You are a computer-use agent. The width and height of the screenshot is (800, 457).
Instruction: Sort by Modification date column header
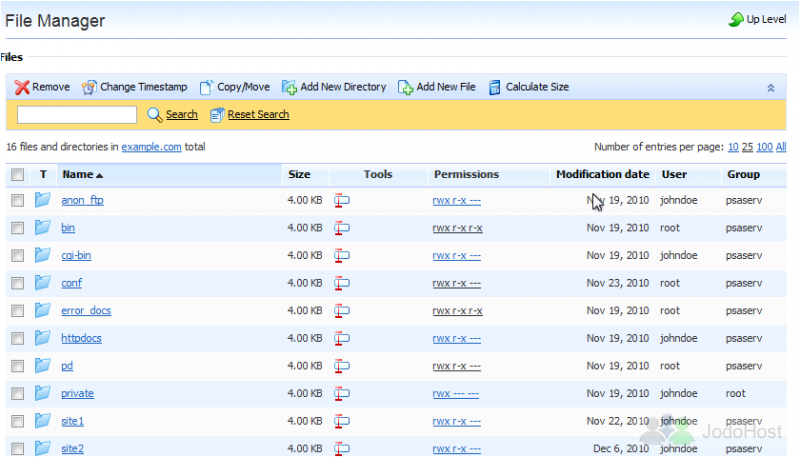(x=603, y=174)
